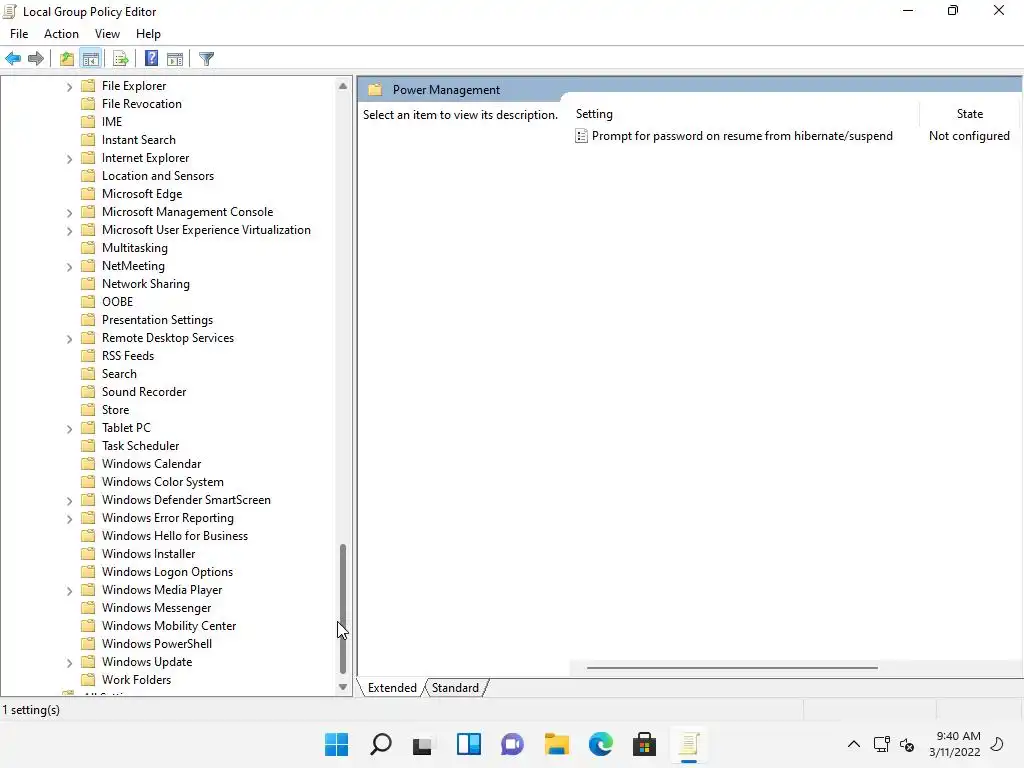Open the File menu
This screenshot has height=768, width=1024.
[x=19, y=34]
